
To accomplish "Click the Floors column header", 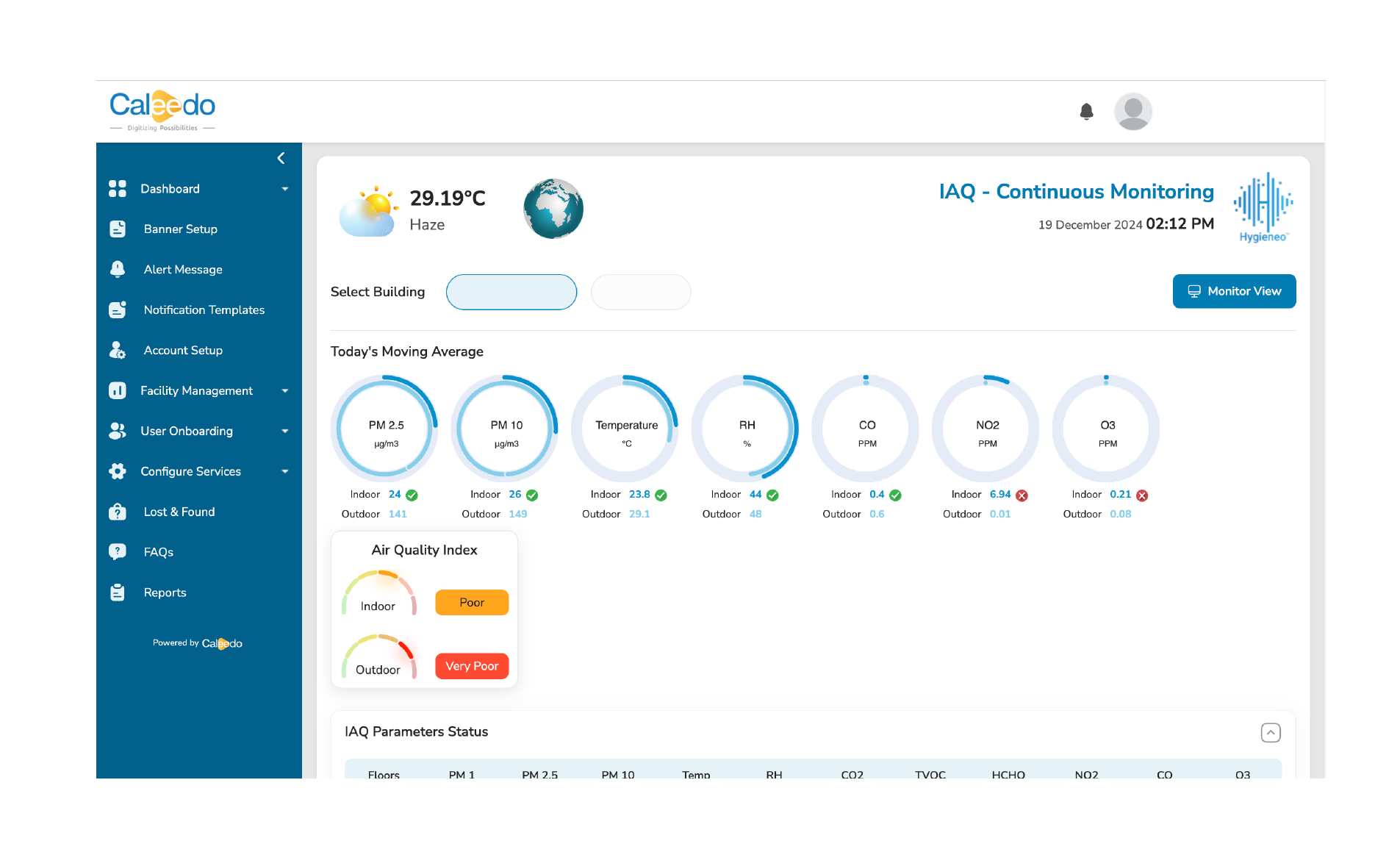I will 384,774.
